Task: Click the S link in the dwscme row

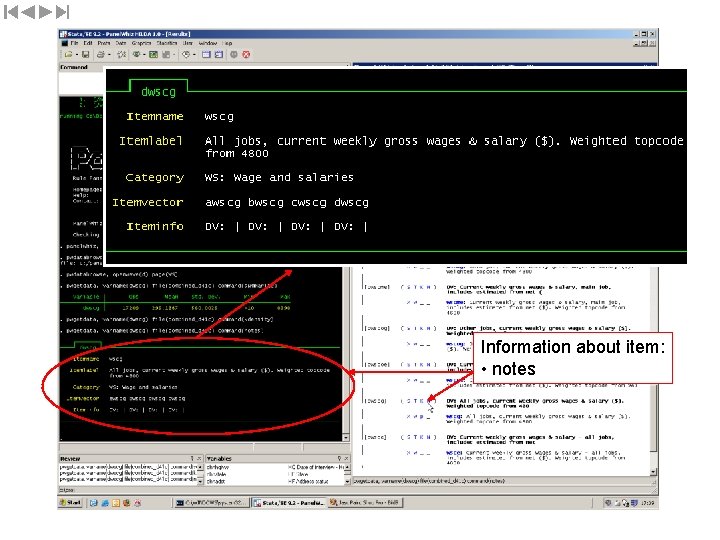Action: 409,287
